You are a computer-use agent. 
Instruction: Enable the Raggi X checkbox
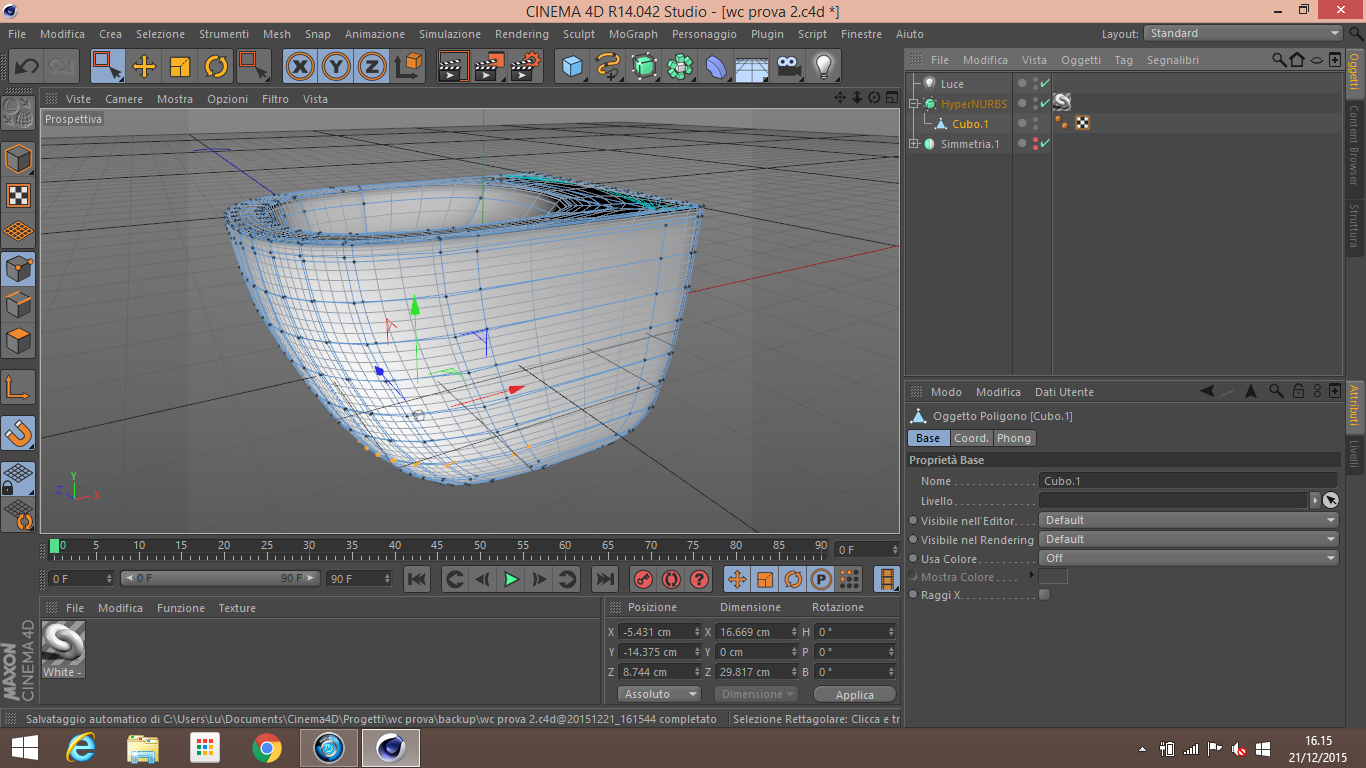click(1044, 595)
